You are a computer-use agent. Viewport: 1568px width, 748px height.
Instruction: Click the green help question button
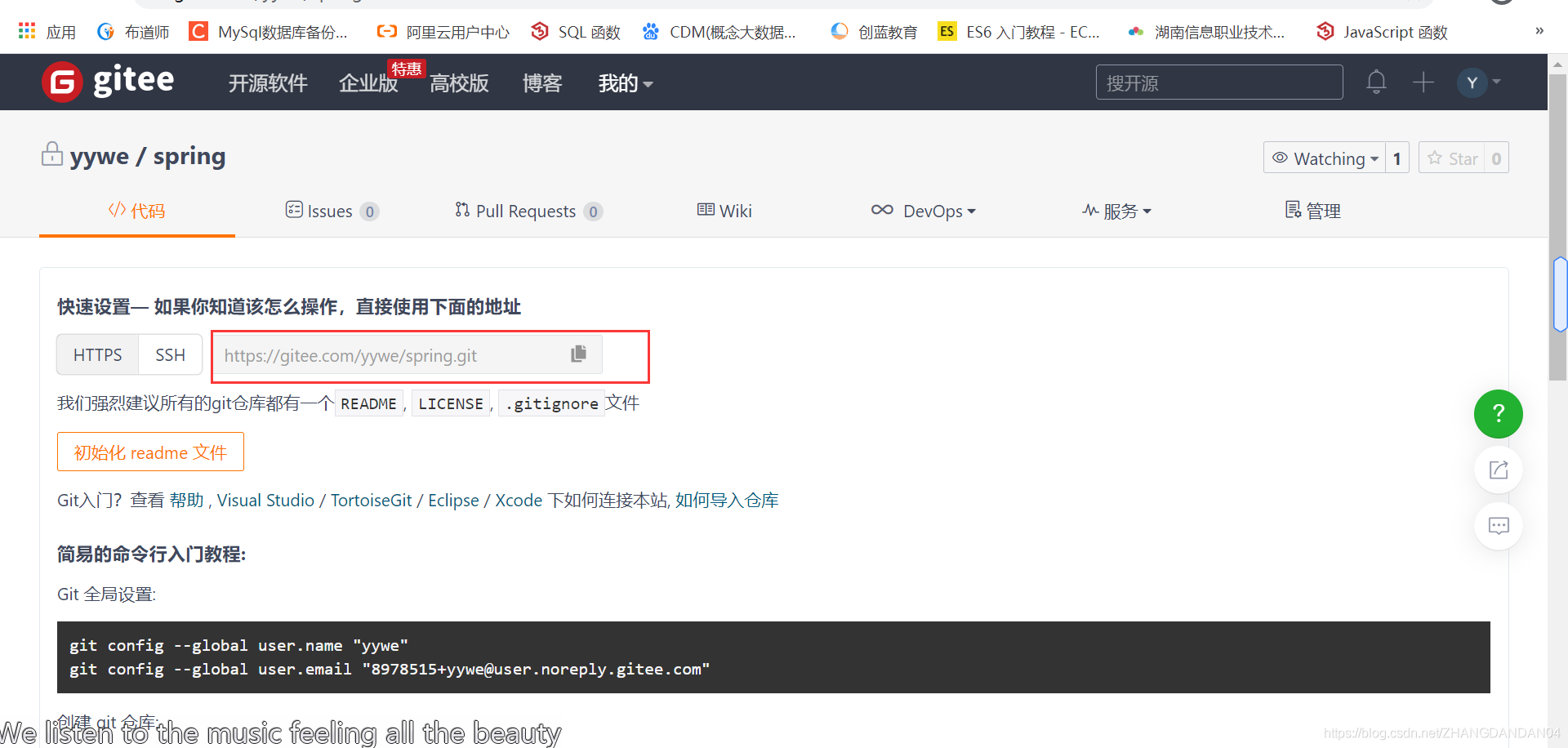[x=1498, y=414]
